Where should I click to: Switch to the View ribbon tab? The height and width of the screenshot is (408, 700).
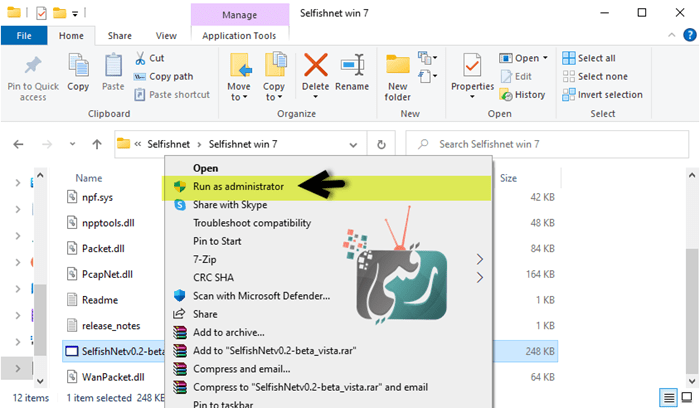[166, 36]
